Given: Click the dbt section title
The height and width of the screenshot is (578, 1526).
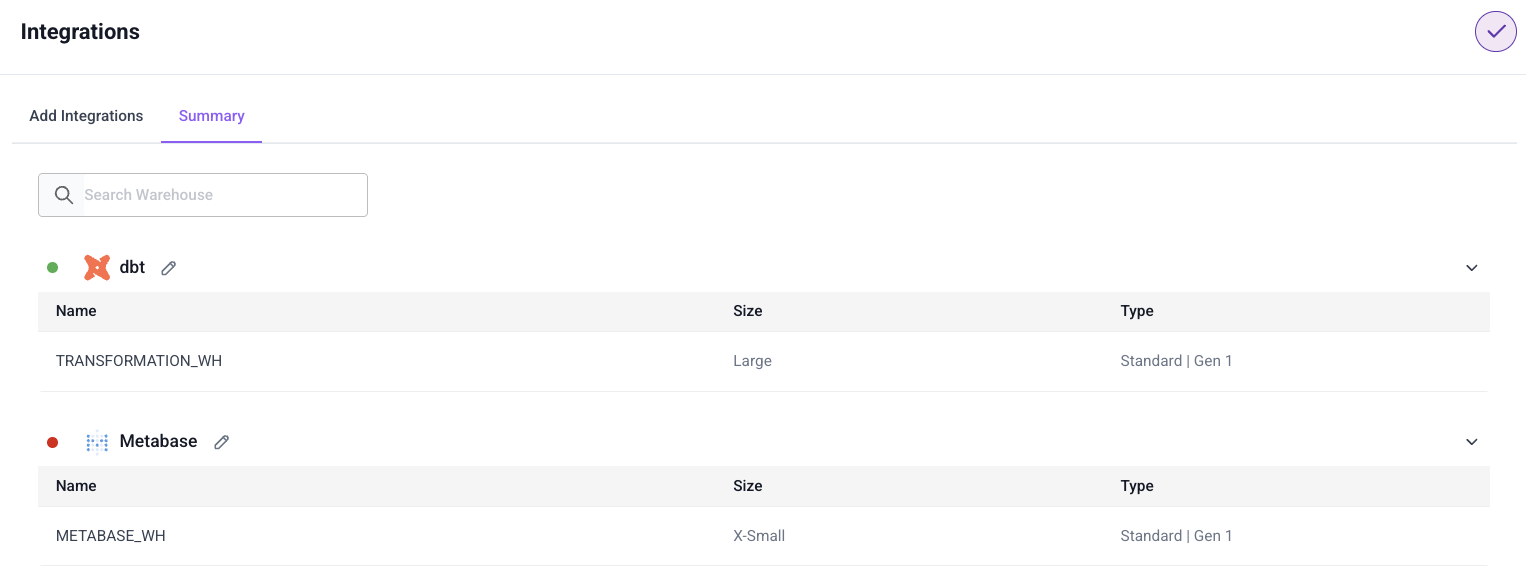Looking at the screenshot, I should (x=132, y=268).
